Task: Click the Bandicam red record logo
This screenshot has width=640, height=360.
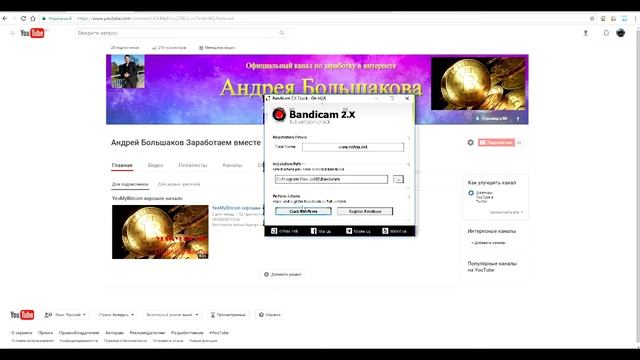Action: tap(279, 115)
